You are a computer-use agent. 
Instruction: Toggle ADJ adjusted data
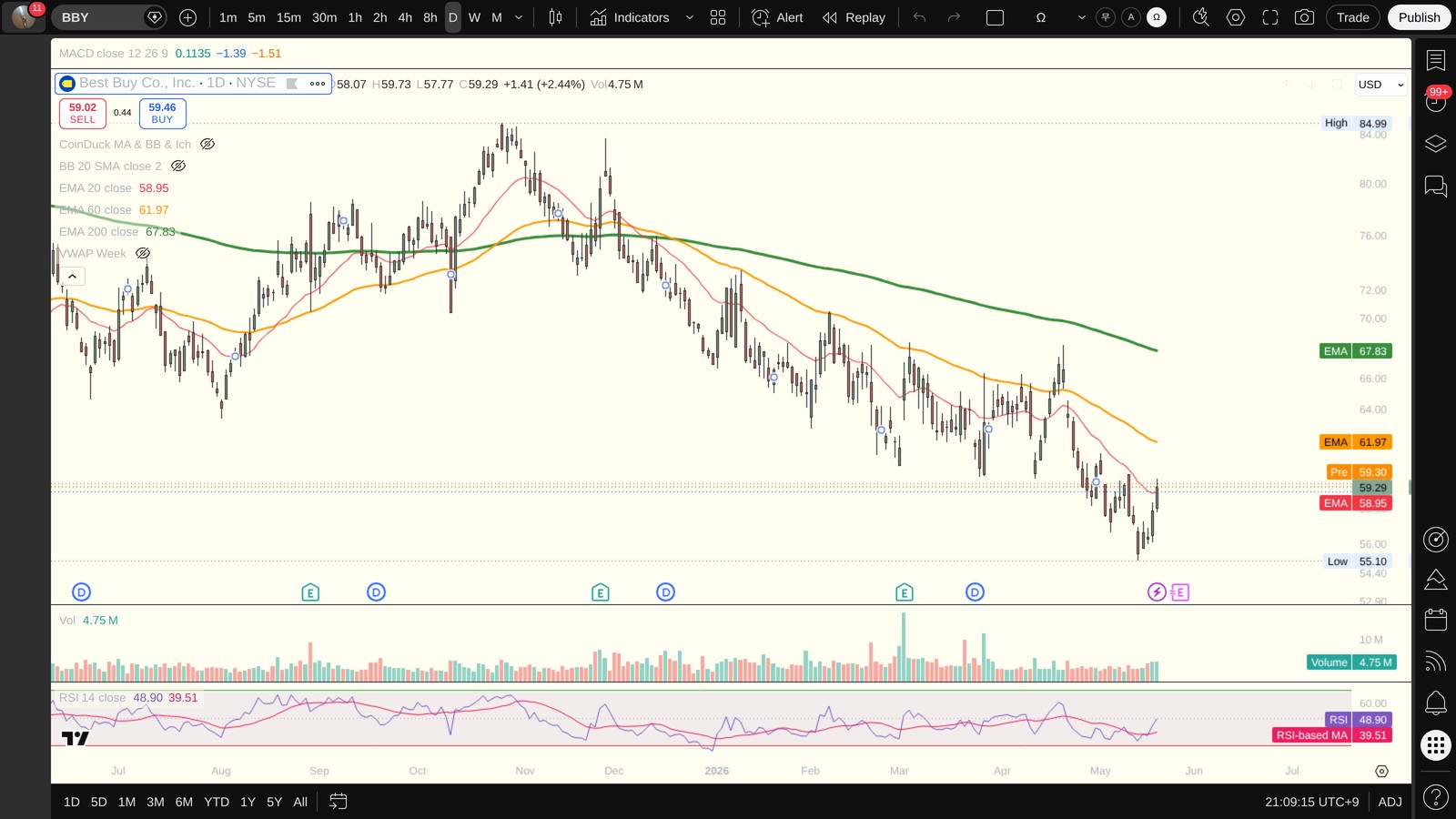tap(1390, 802)
